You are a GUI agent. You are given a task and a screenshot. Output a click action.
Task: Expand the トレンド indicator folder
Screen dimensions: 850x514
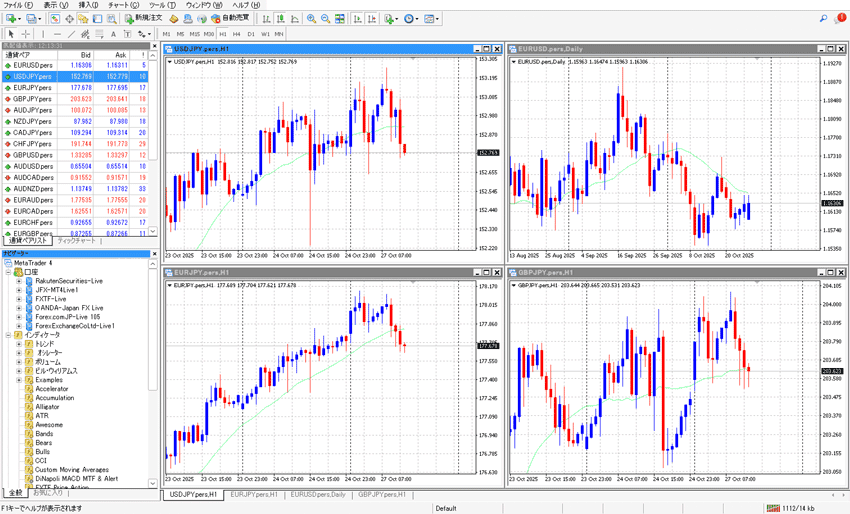click(x=19, y=344)
